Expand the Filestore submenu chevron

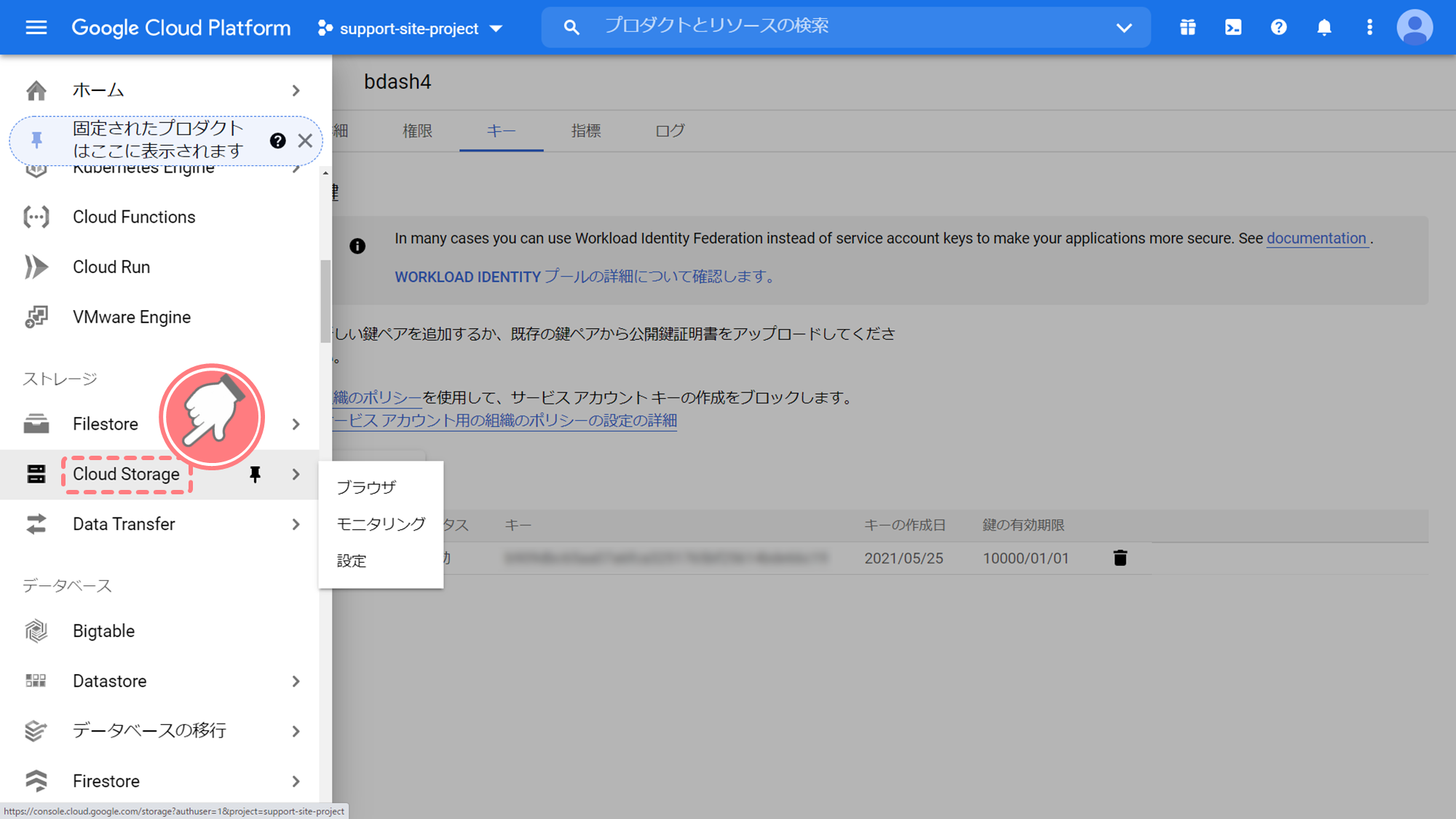point(296,424)
